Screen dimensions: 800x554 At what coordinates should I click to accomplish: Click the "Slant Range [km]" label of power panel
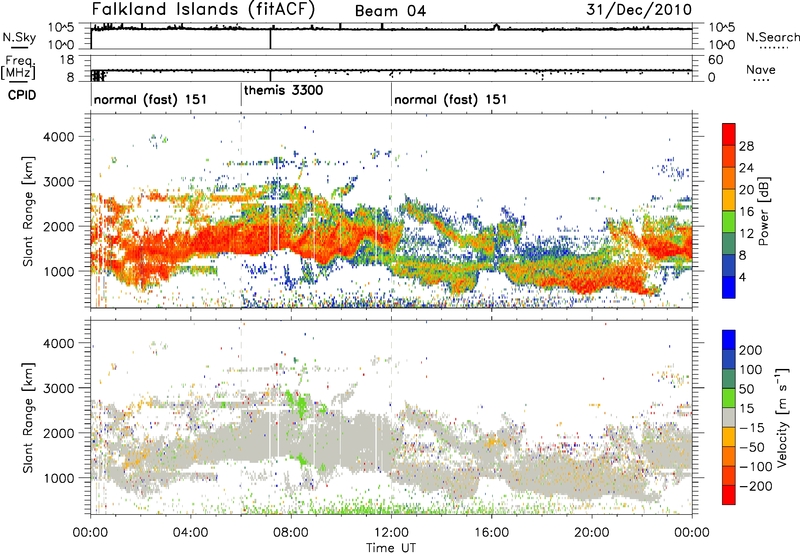(x=28, y=211)
